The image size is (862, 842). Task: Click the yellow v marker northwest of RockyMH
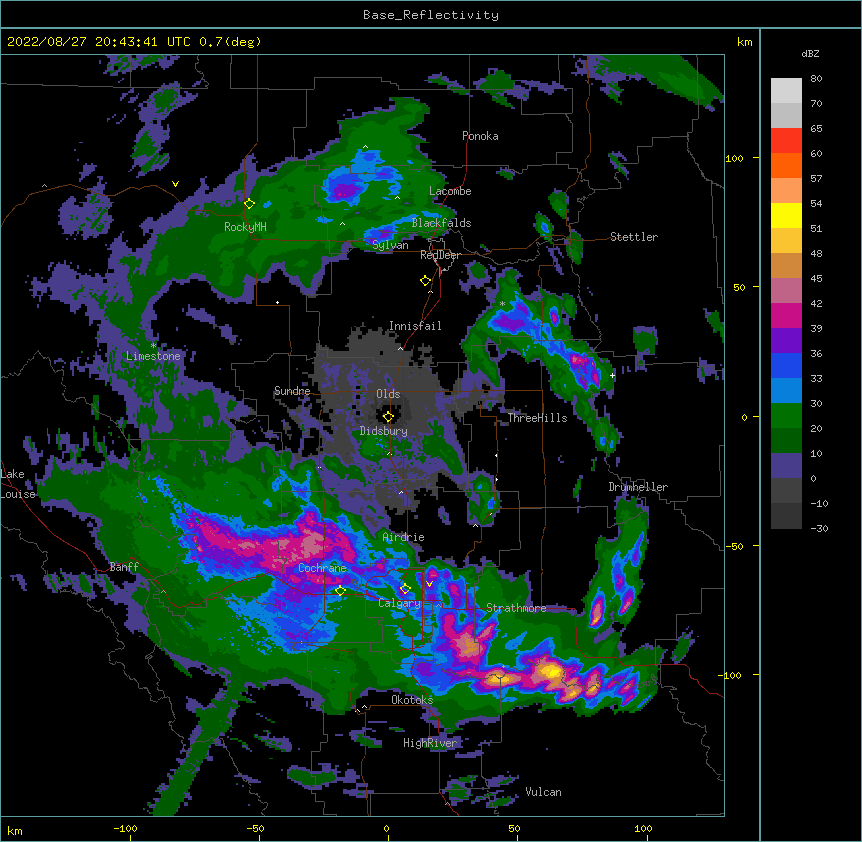coord(175,184)
